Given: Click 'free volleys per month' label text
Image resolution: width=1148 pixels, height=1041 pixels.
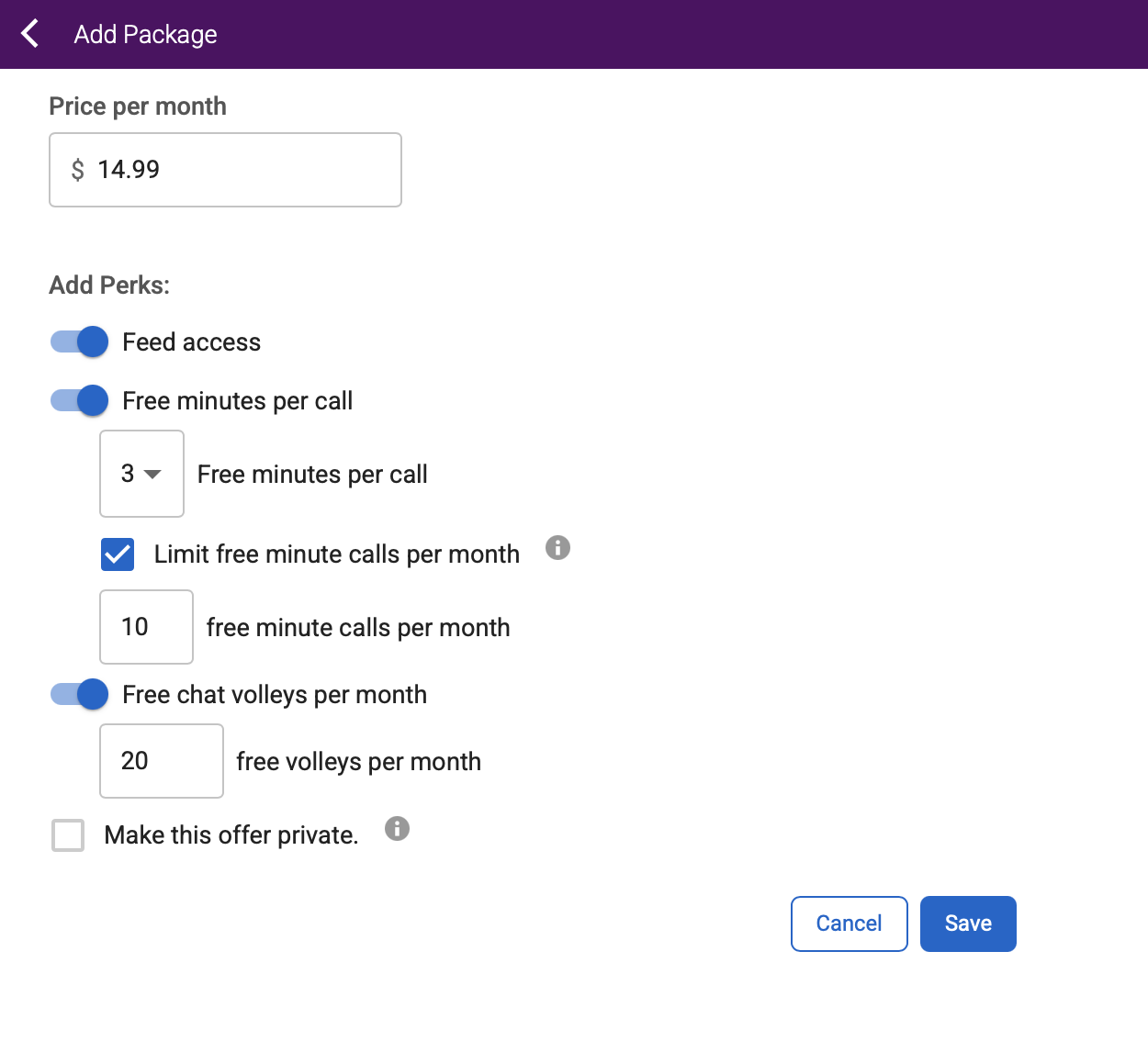Looking at the screenshot, I should click(x=359, y=762).
